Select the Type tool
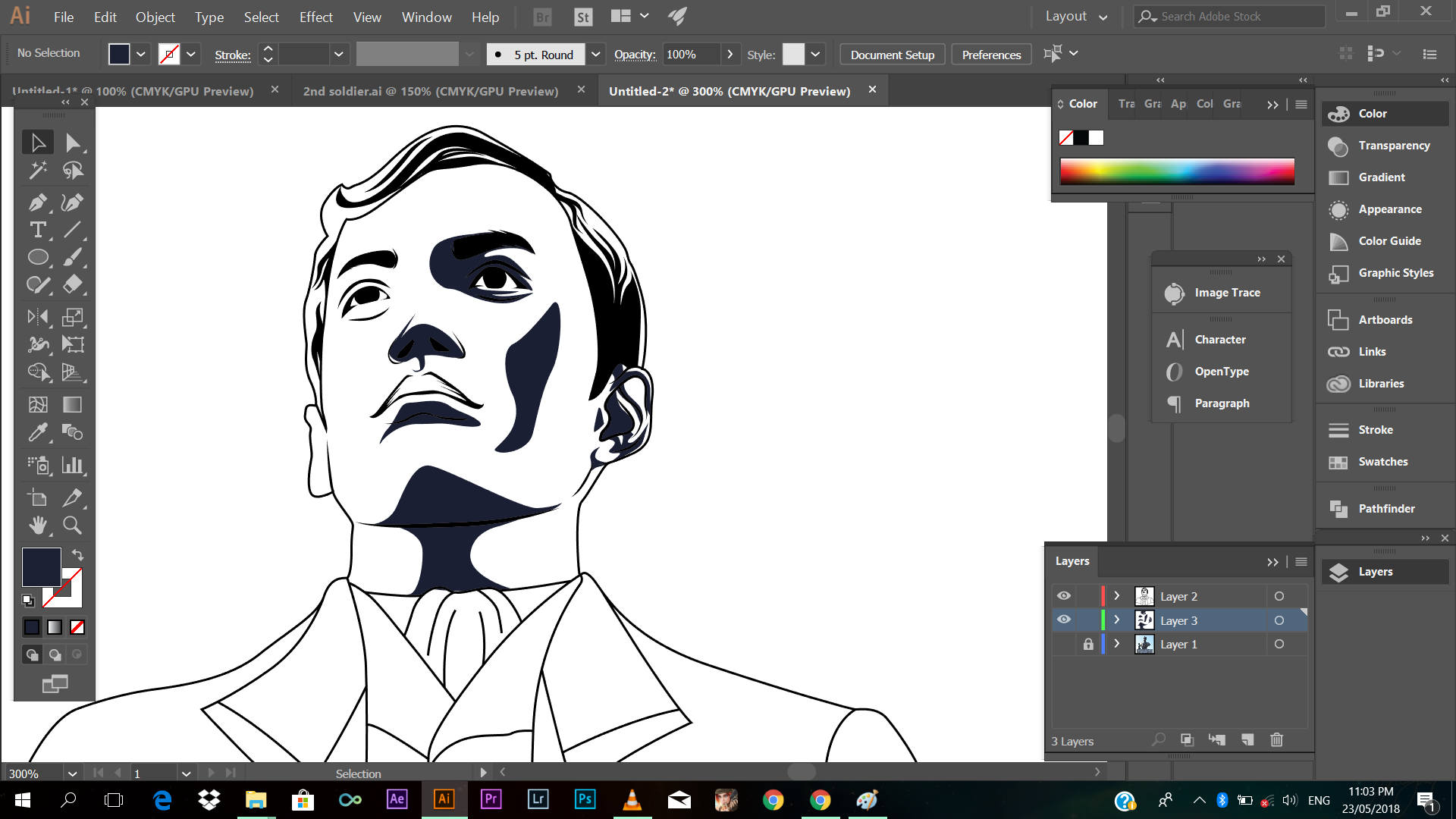Image resolution: width=1456 pixels, height=819 pixels. (37, 230)
